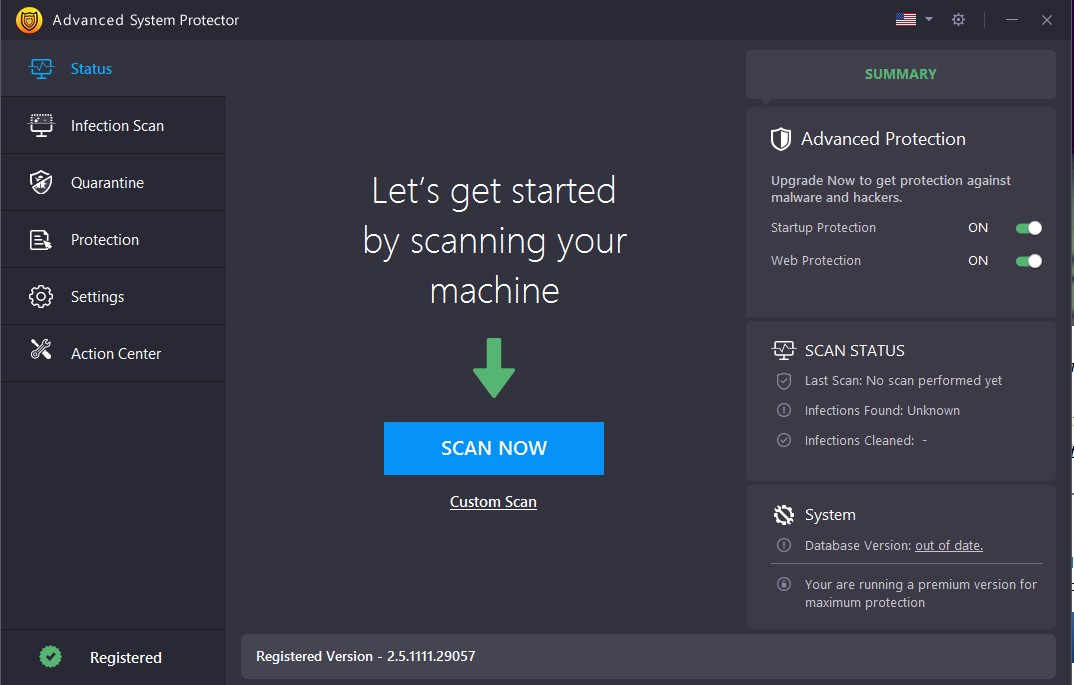1074x685 pixels.
Task: Select the Status monitor icon in sidebar
Action: tap(41, 68)
